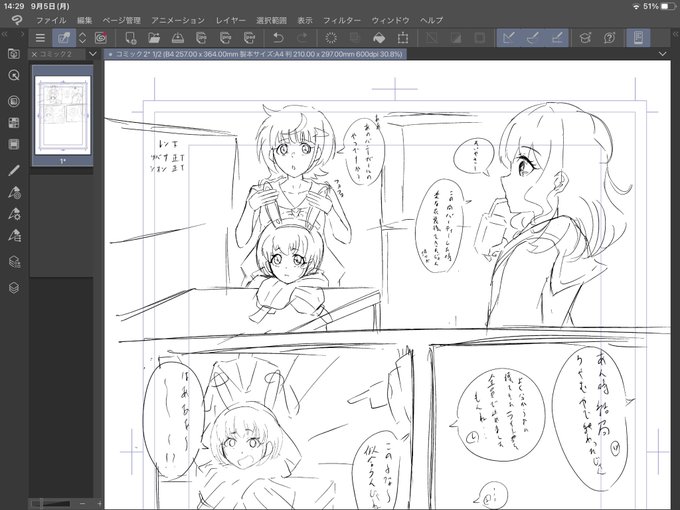Viewport: 680px width, 510px height.
Task: Toggle the highlighted touch operation icon
Action: 64,38
